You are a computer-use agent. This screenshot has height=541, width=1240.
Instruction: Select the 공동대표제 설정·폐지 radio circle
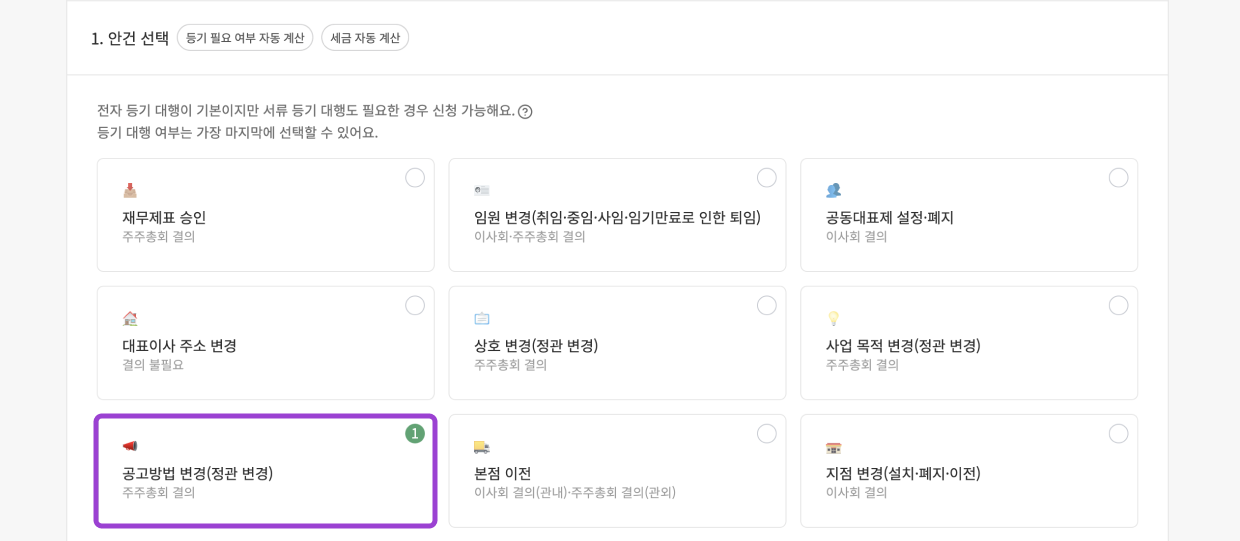(1118, 178)
